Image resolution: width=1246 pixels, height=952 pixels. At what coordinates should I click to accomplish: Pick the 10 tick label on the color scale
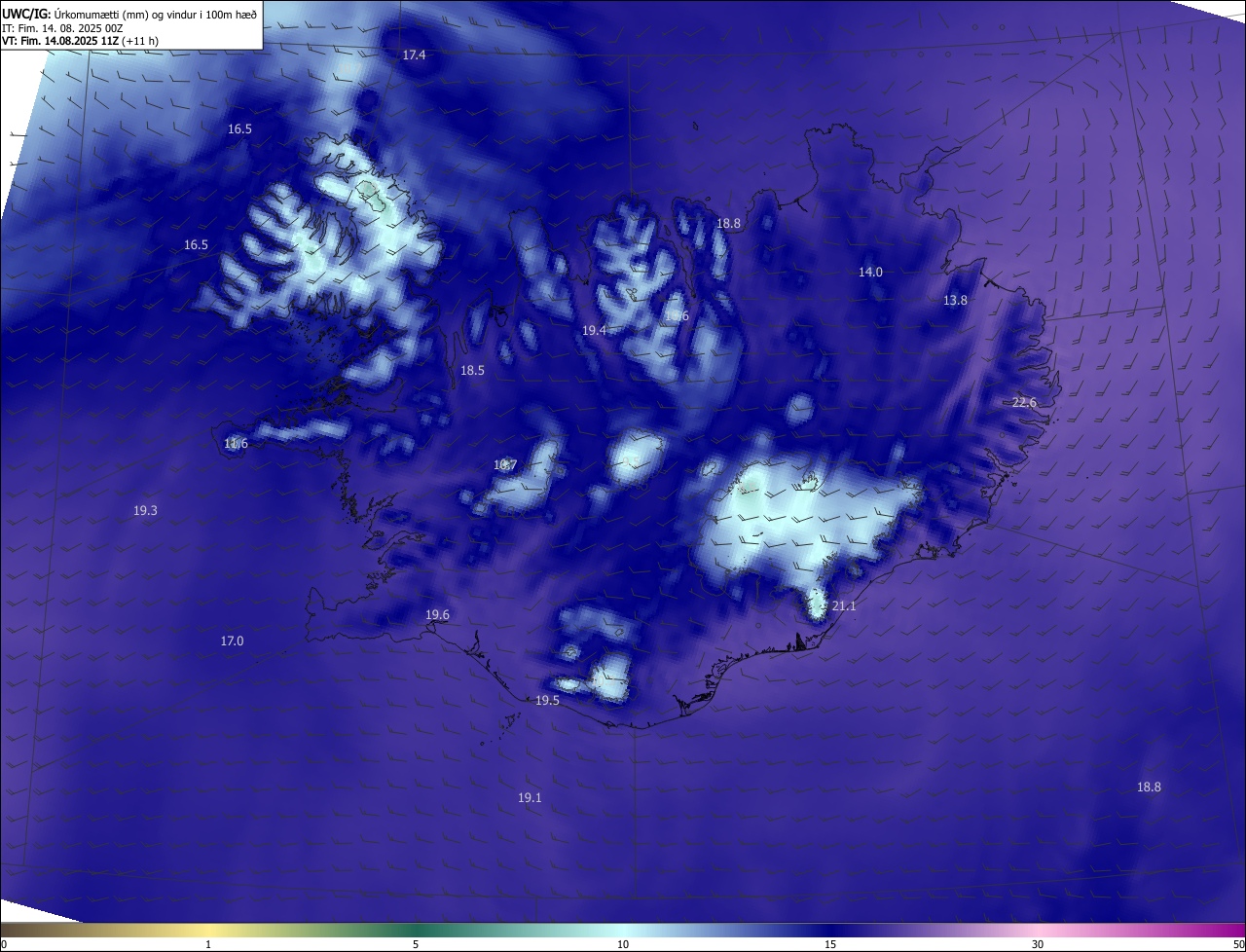pyautogui.click(x=623, y=944)
